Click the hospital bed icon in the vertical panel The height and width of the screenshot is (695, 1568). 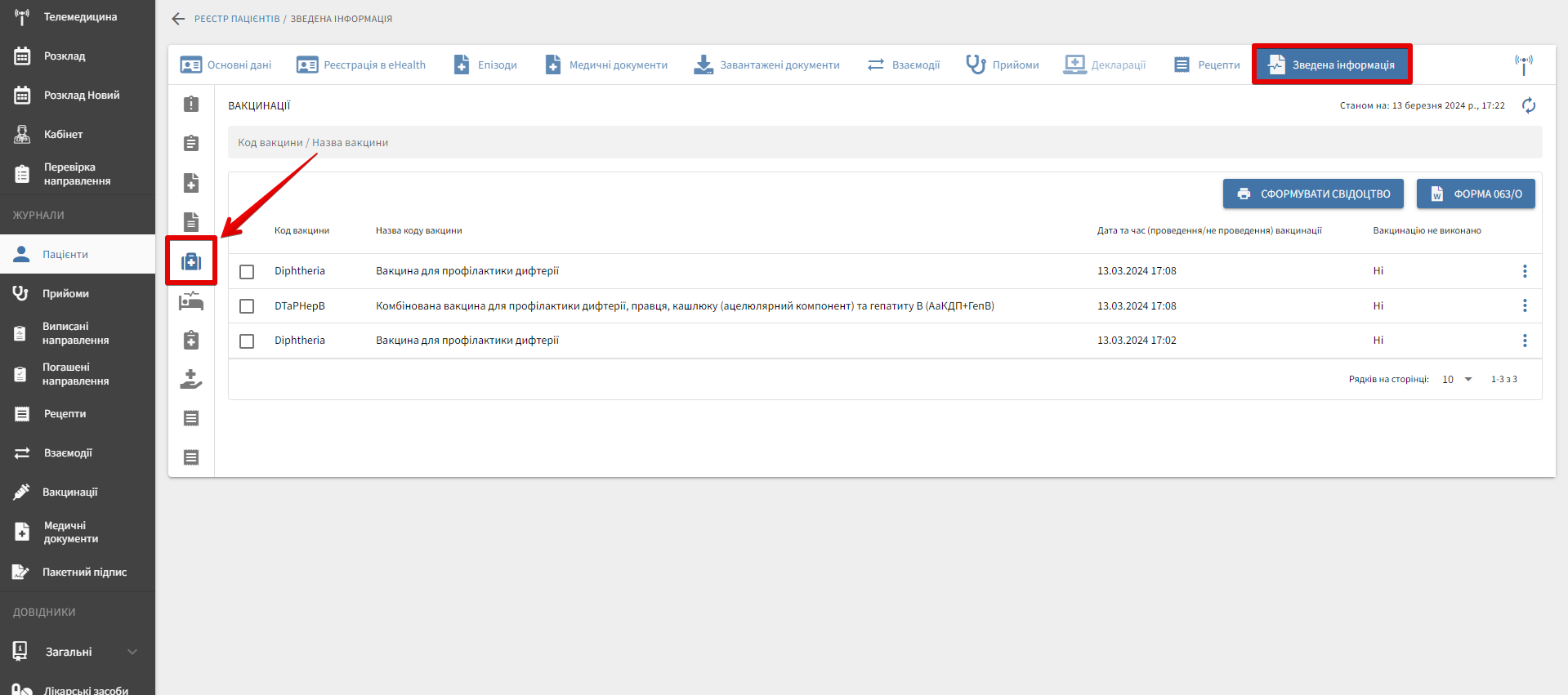pyautogui.click(x=191, y=301)
